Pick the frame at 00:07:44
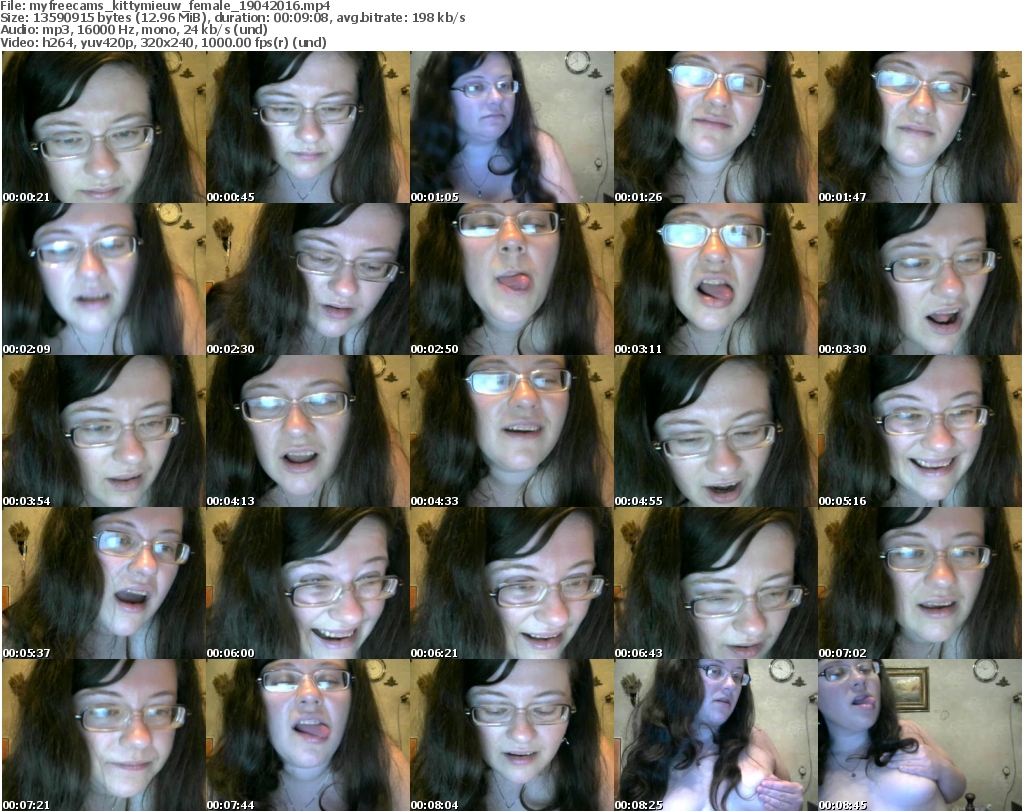Image resolution: width=1024 pixels, height=811 pixels. point(308,735)
